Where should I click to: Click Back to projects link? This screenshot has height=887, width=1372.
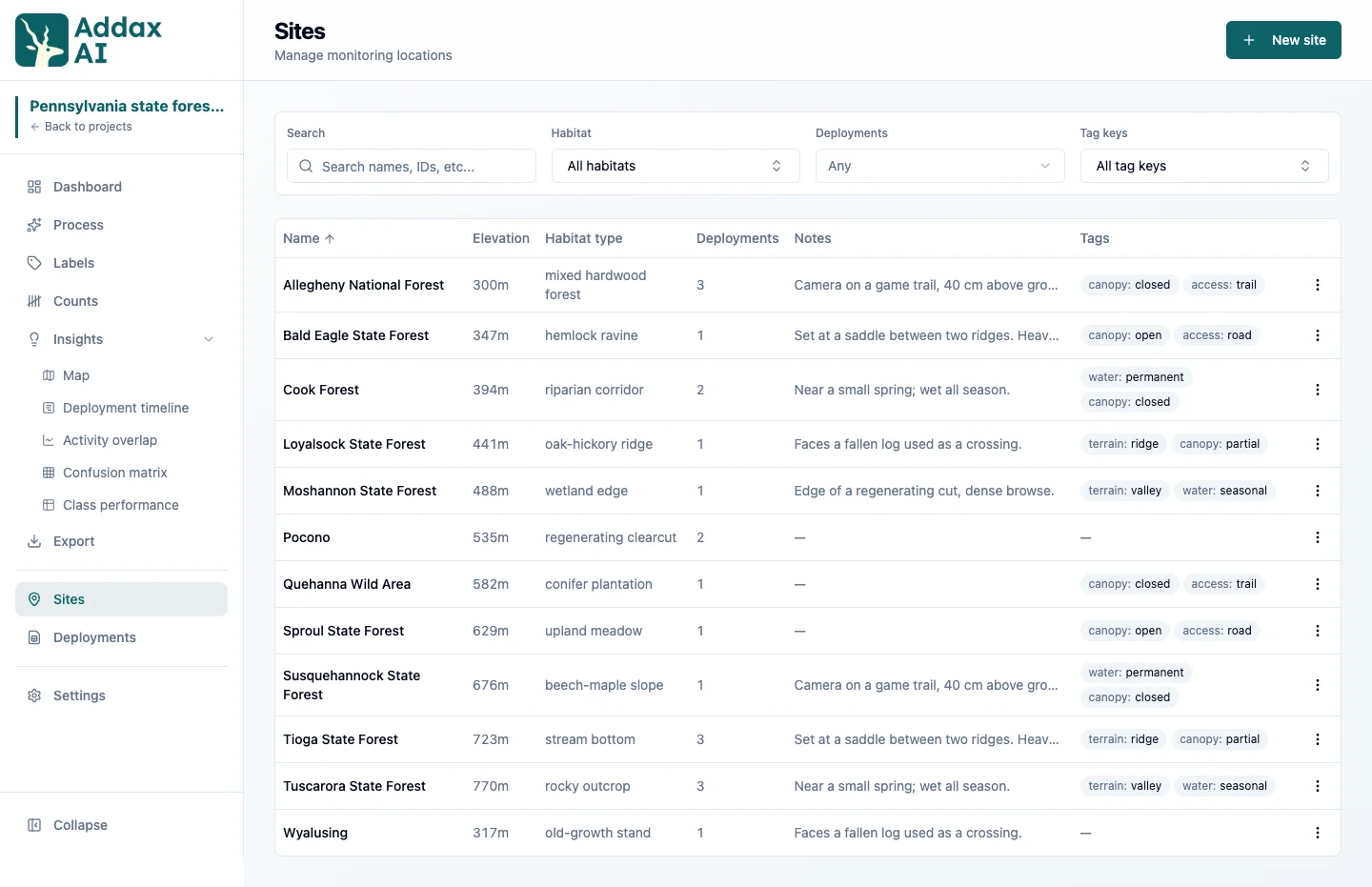click(x=81, y=127)
